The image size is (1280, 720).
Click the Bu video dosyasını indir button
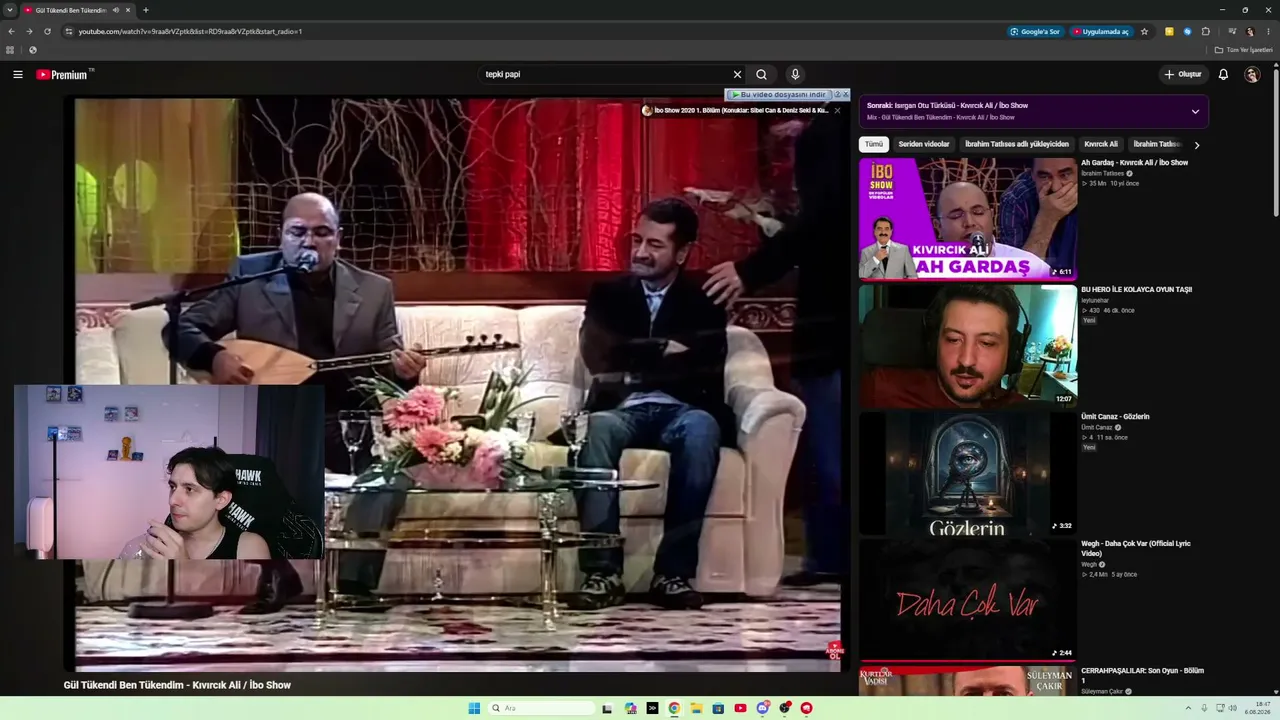[779, 95]
